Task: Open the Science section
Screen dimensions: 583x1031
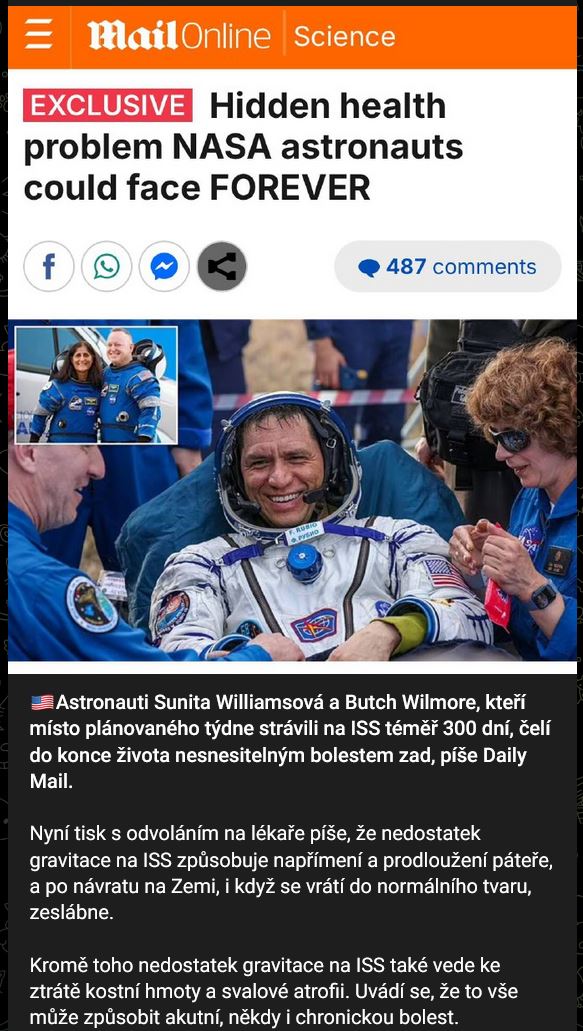Action: click(x=344, y=36)
